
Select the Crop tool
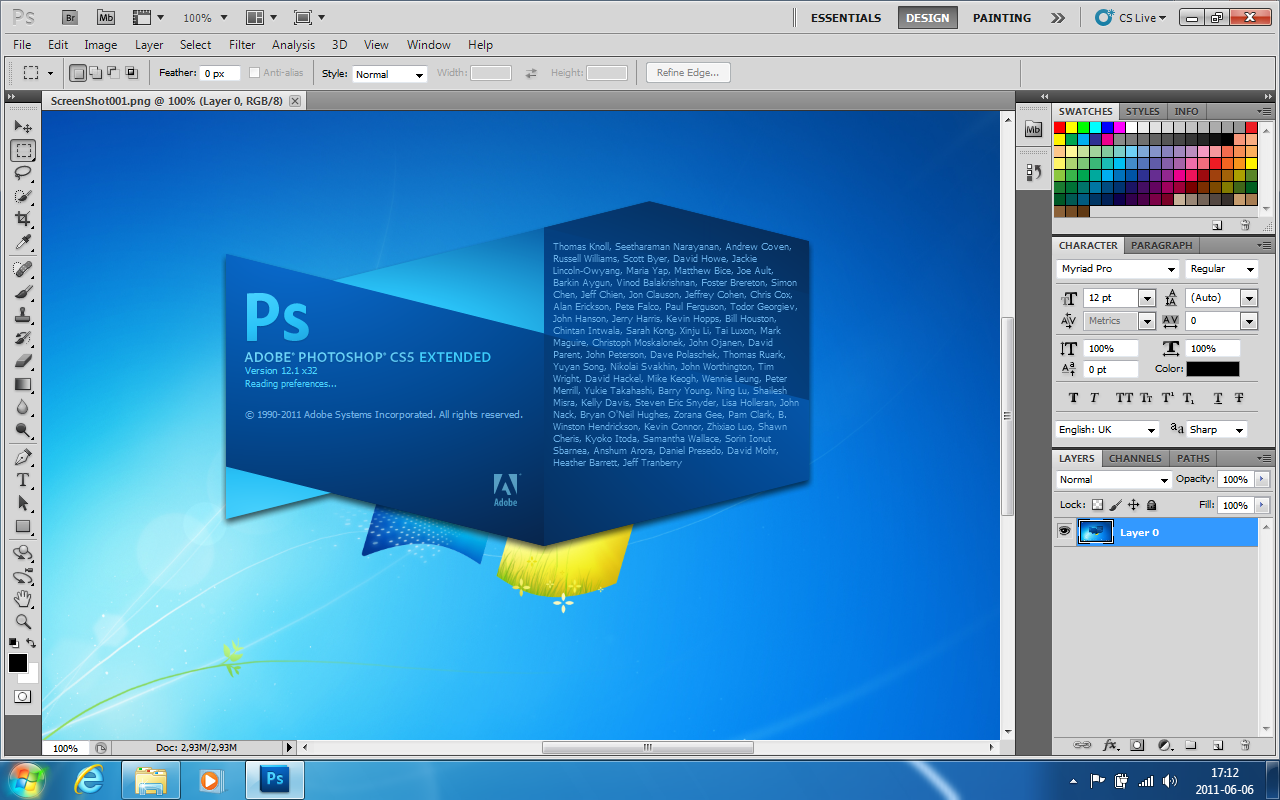[x=23, y=219]
